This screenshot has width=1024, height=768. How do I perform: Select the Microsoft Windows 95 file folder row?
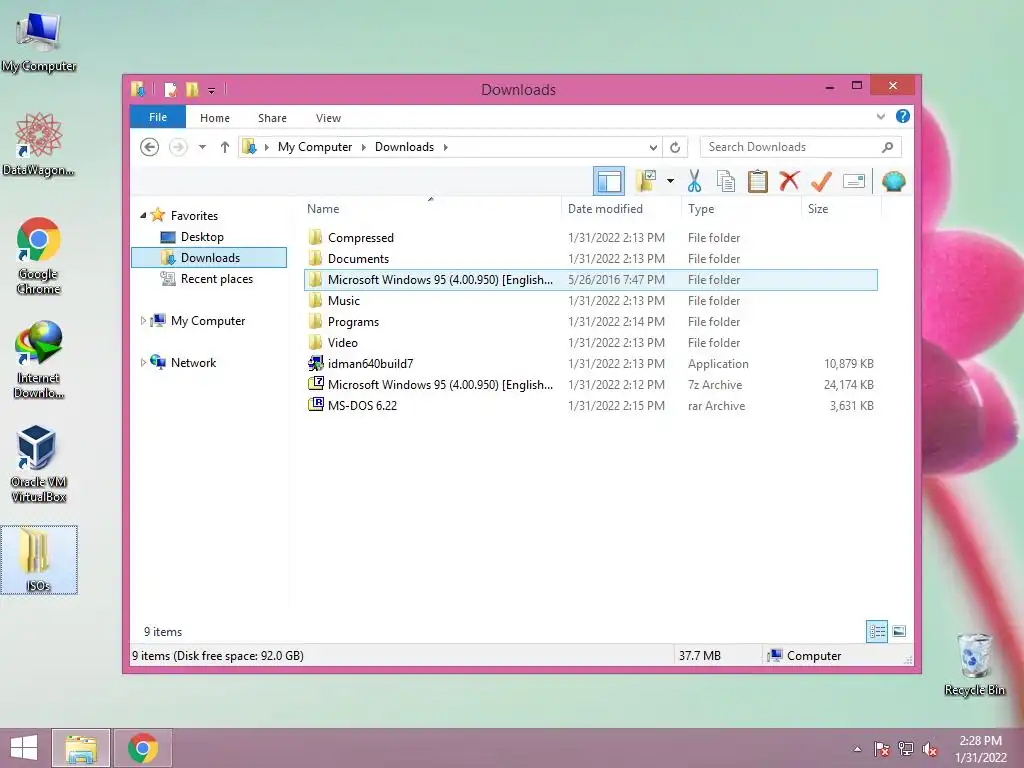click(591, 280)
